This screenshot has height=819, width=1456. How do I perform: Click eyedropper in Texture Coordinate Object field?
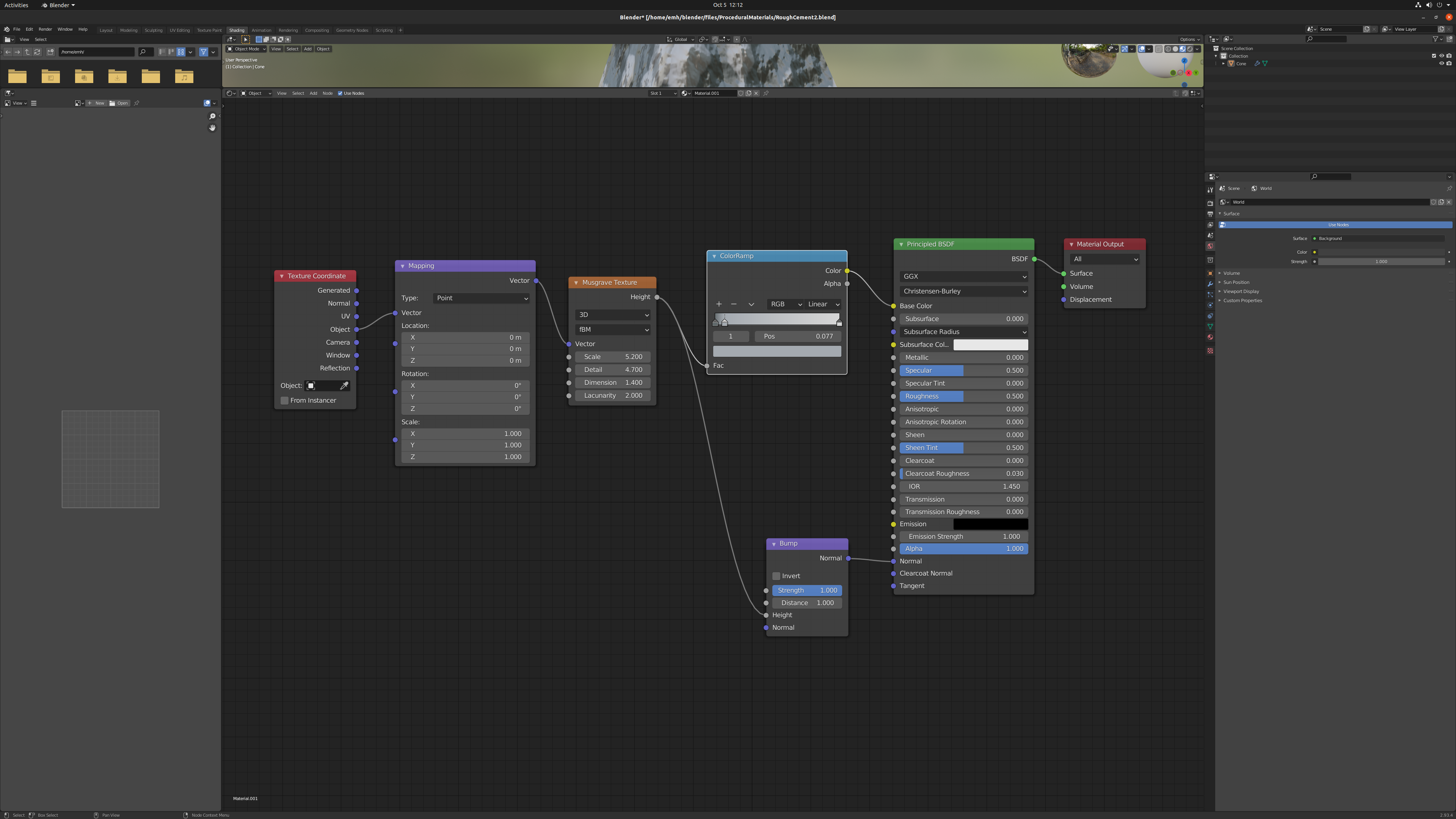pos(344,386)
